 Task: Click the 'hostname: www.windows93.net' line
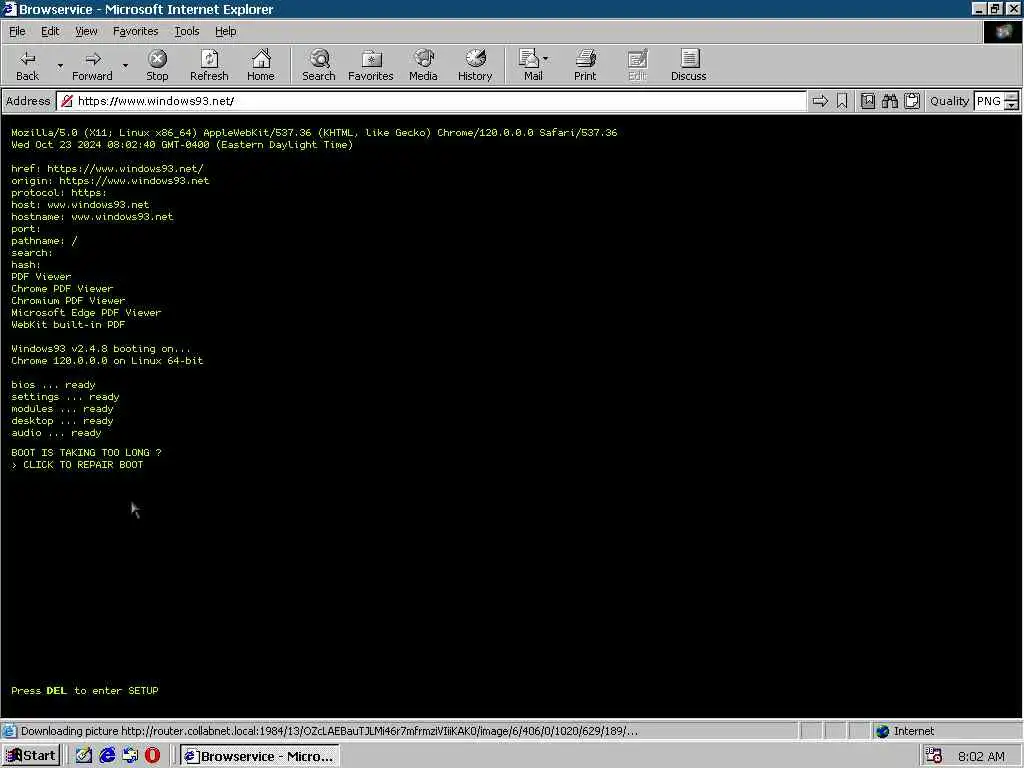pos(92,216)
